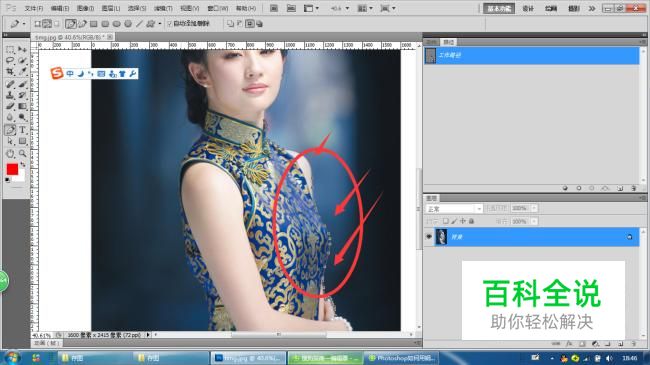This screenshot has width=650, height=365.
Task: Select the Zoom tool
Action: coord(22,153)
